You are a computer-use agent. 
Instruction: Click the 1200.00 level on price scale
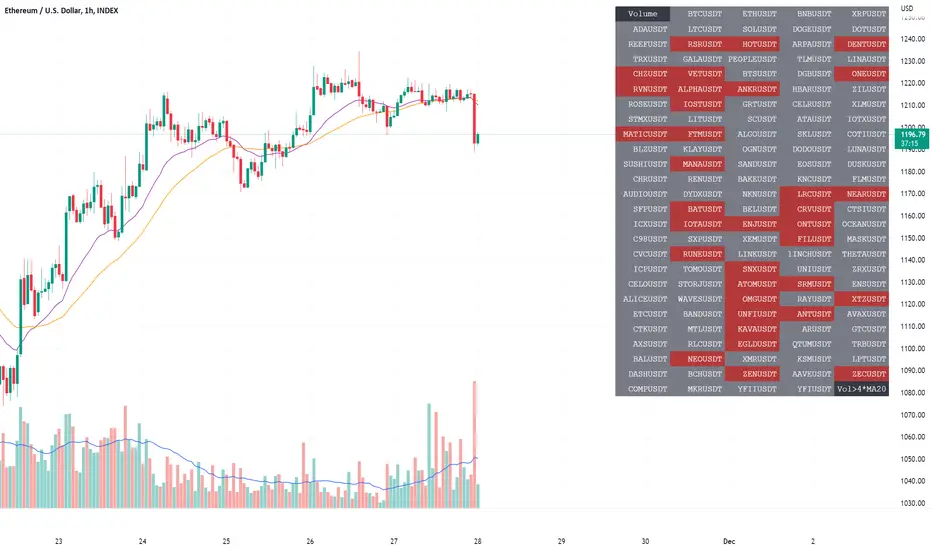pyautogui.click(x=912, y=127)
